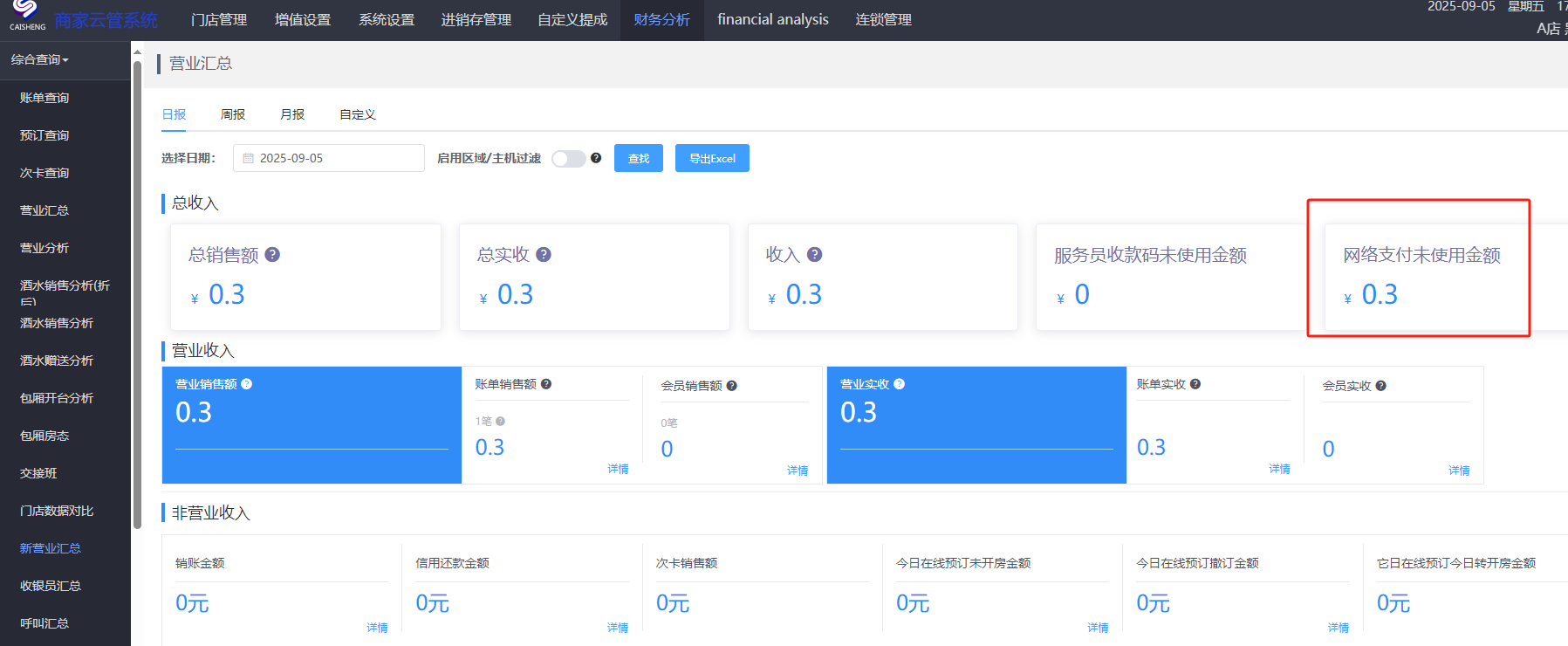Click the sidebar scrollbar up arrow
This screenshot has height=646, width=1568.
(137, 52)
